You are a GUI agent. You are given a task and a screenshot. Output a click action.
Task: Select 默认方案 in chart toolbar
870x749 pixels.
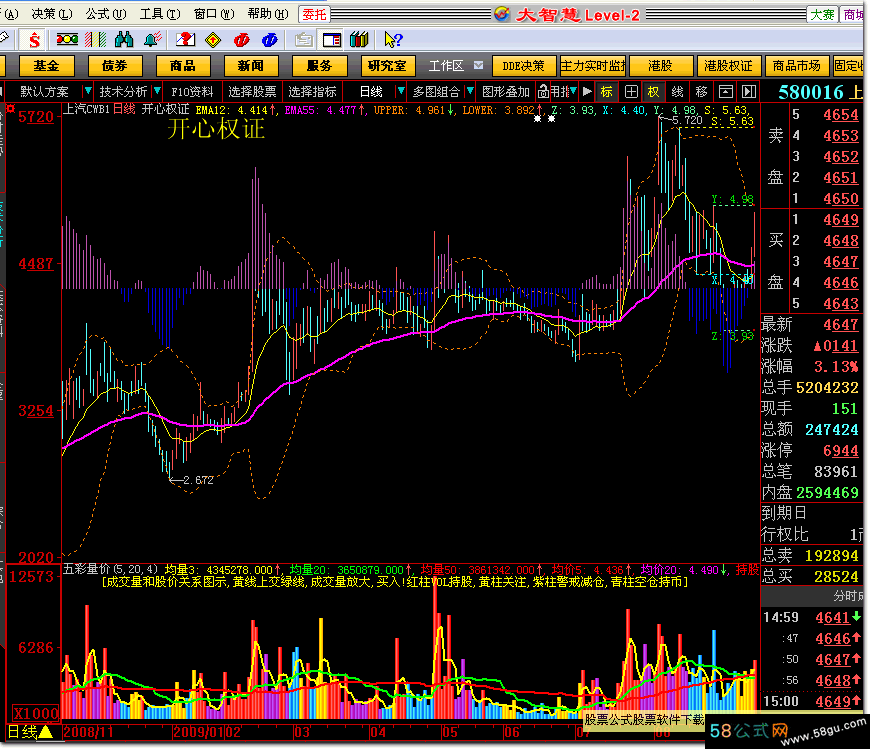[44, 91]
